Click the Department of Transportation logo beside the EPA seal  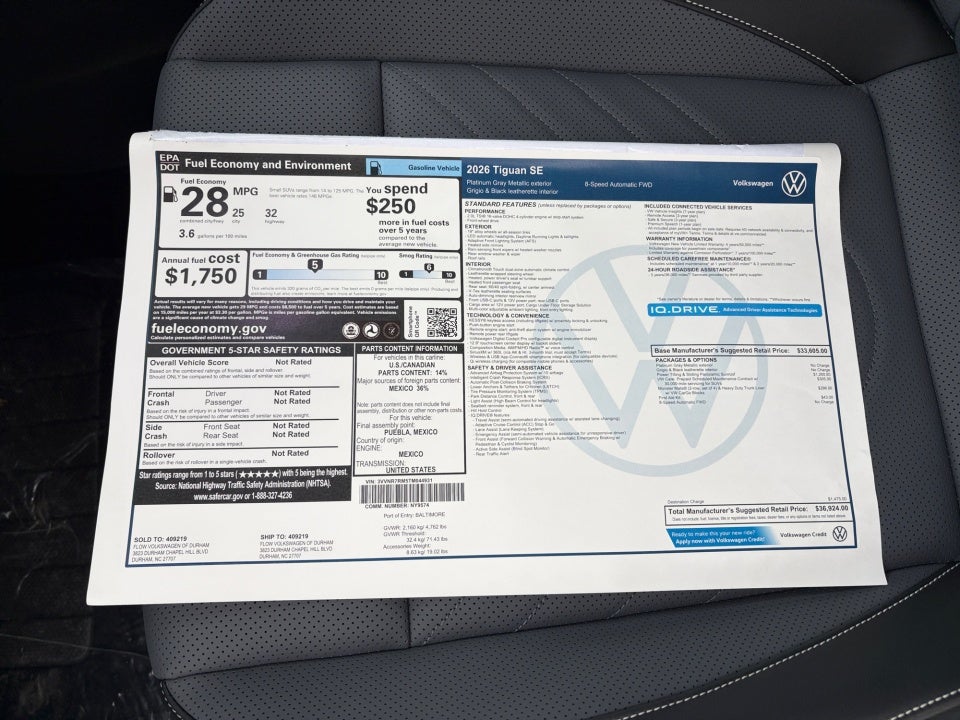click(372, 330)
